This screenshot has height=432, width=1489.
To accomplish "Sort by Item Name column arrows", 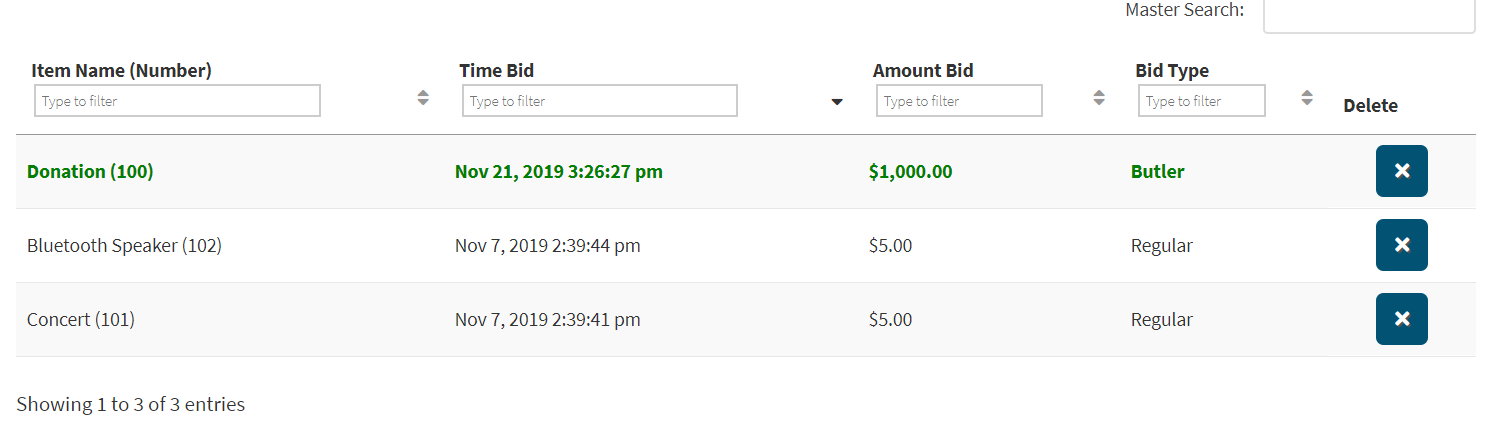I will [423, 98].
